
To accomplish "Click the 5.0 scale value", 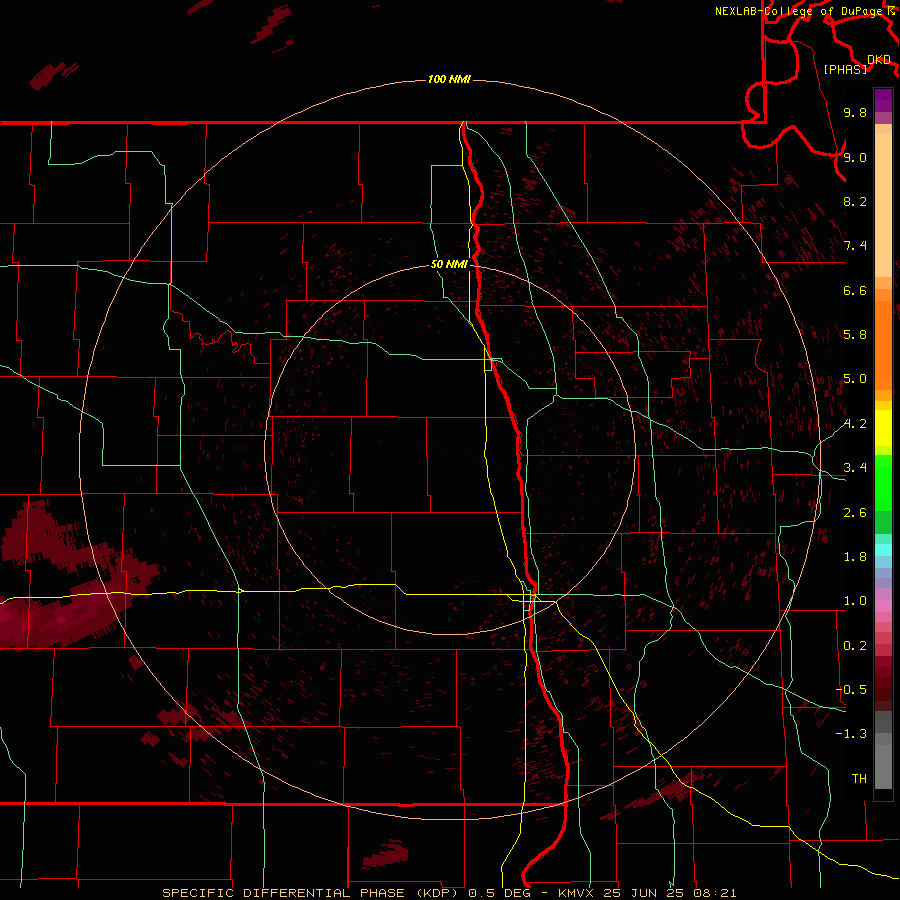I will pos(855,379).
